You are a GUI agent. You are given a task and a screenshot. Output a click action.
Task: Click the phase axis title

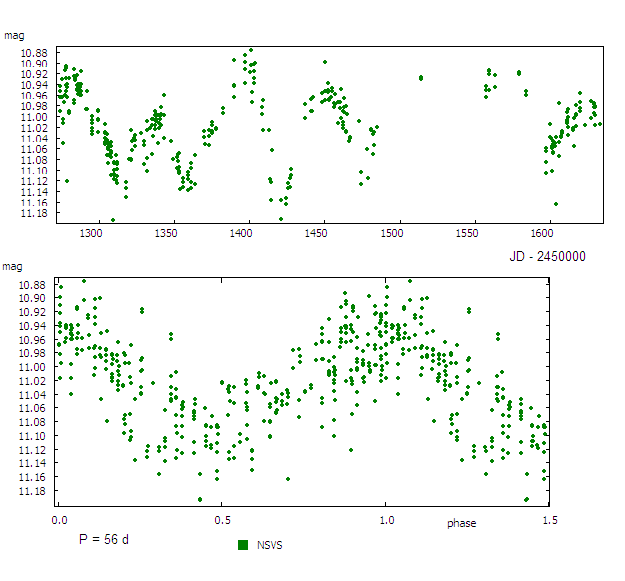click(x=461, y=523)
